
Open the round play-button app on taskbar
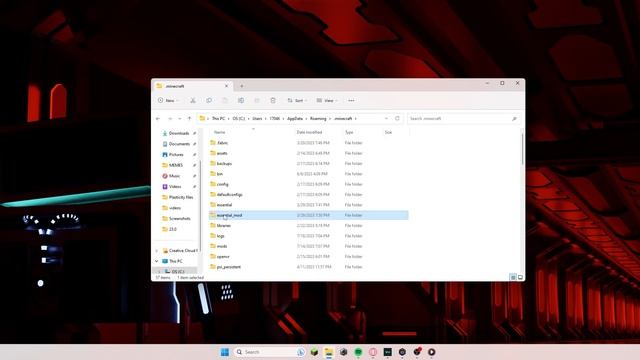(431, 352)
